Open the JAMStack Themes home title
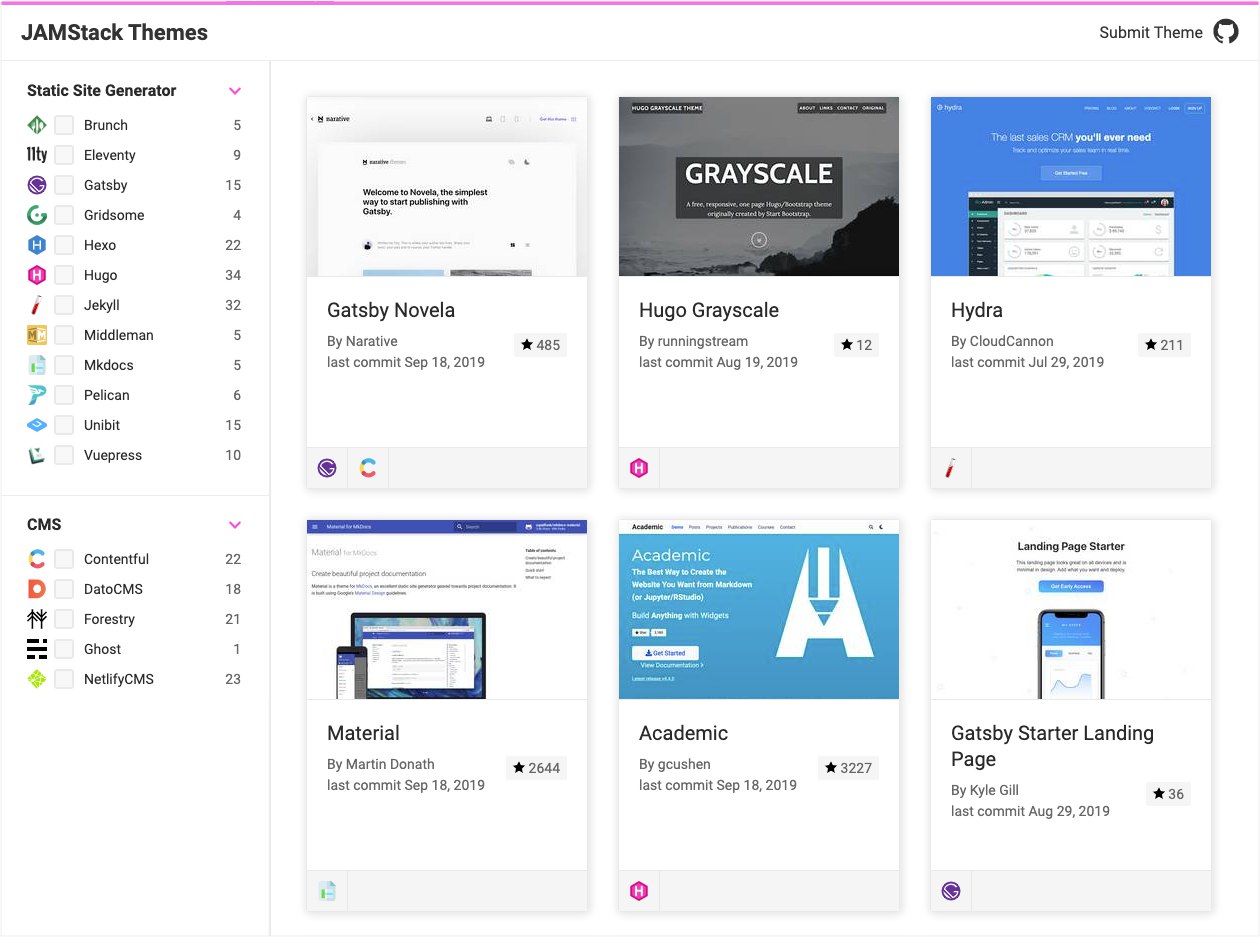Image resolution: width=1260 pixels, height=937 pixels. (114, 32)
